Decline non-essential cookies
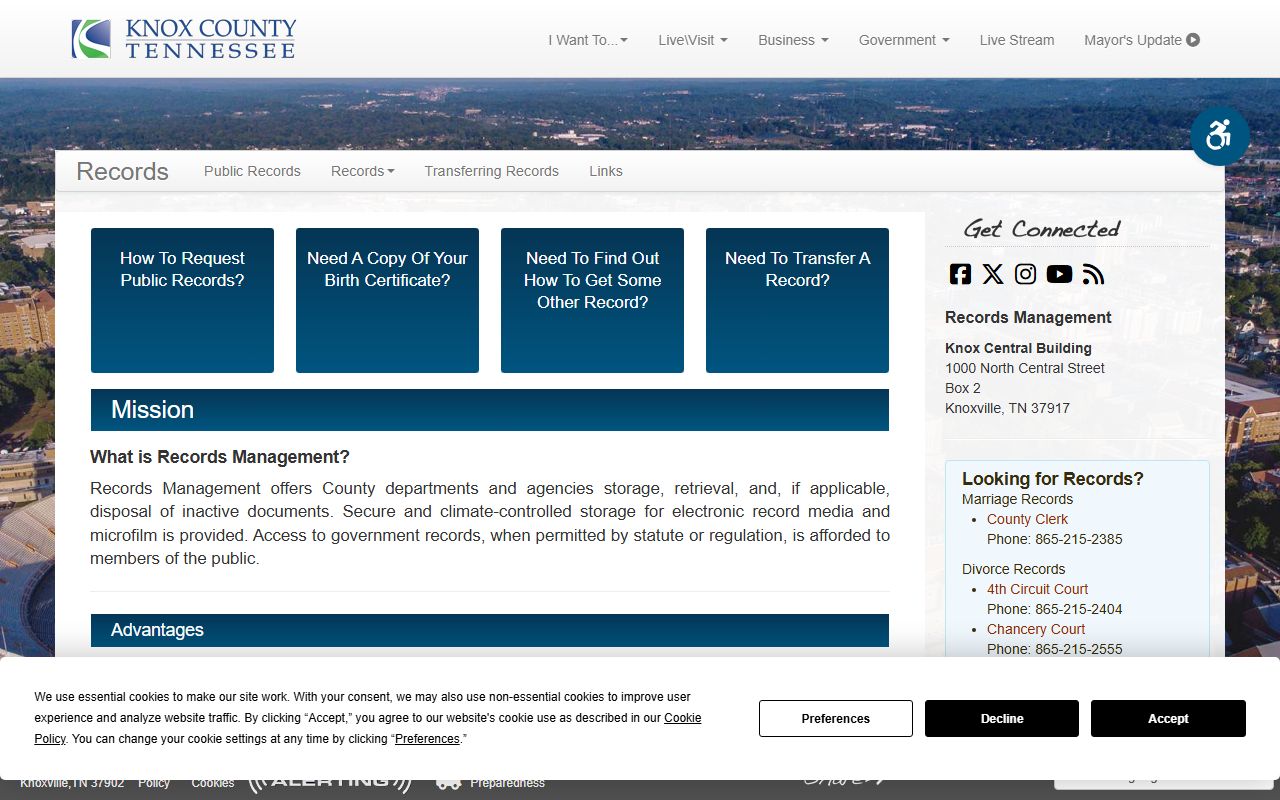Screen dimensions: 1280x800 (x=1002, y=718)
